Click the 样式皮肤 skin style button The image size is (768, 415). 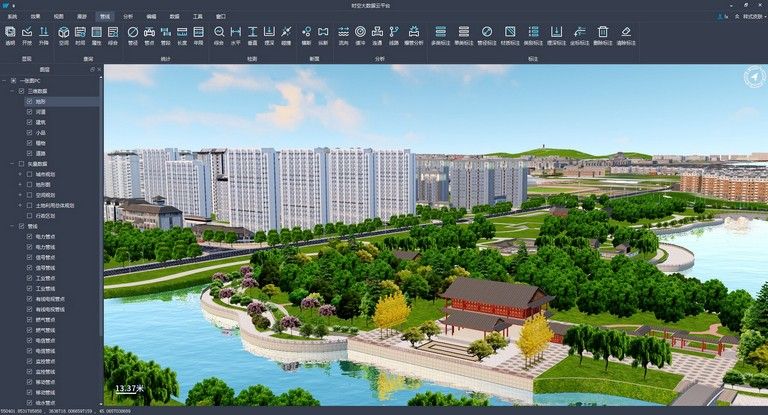pyautogui.click(x=746, y=17)
